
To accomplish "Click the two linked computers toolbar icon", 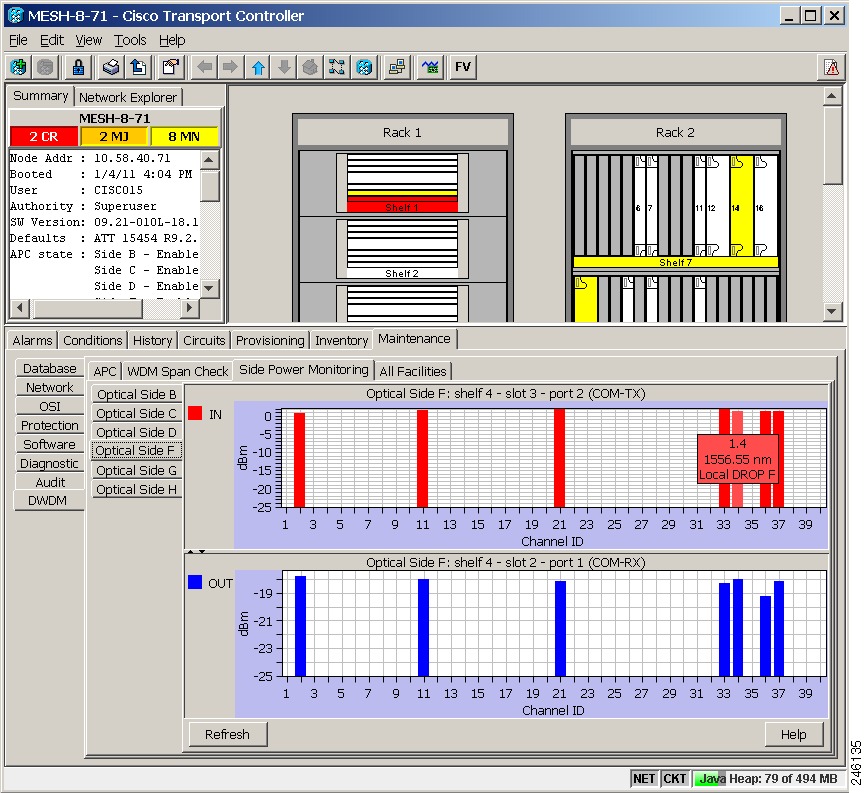I will coord(397,67).
